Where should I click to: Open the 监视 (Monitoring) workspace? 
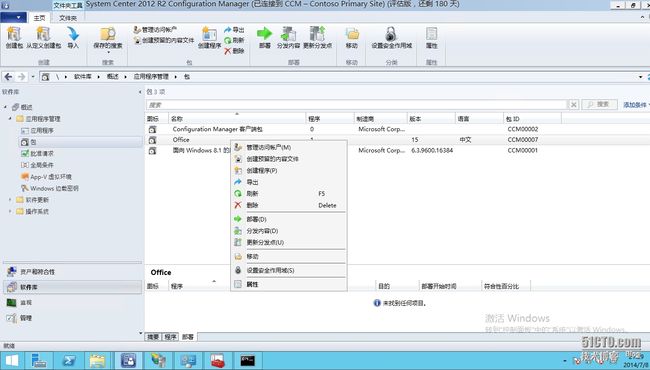click(x=73, y=303)
